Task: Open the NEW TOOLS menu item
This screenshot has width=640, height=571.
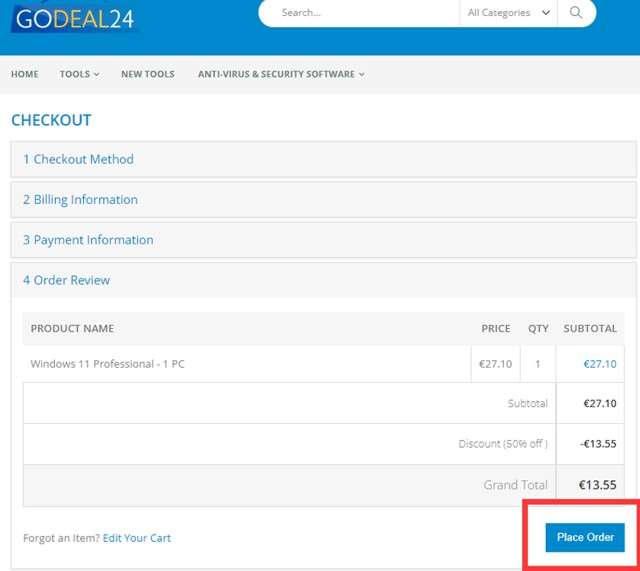Action: coord(147,74)
